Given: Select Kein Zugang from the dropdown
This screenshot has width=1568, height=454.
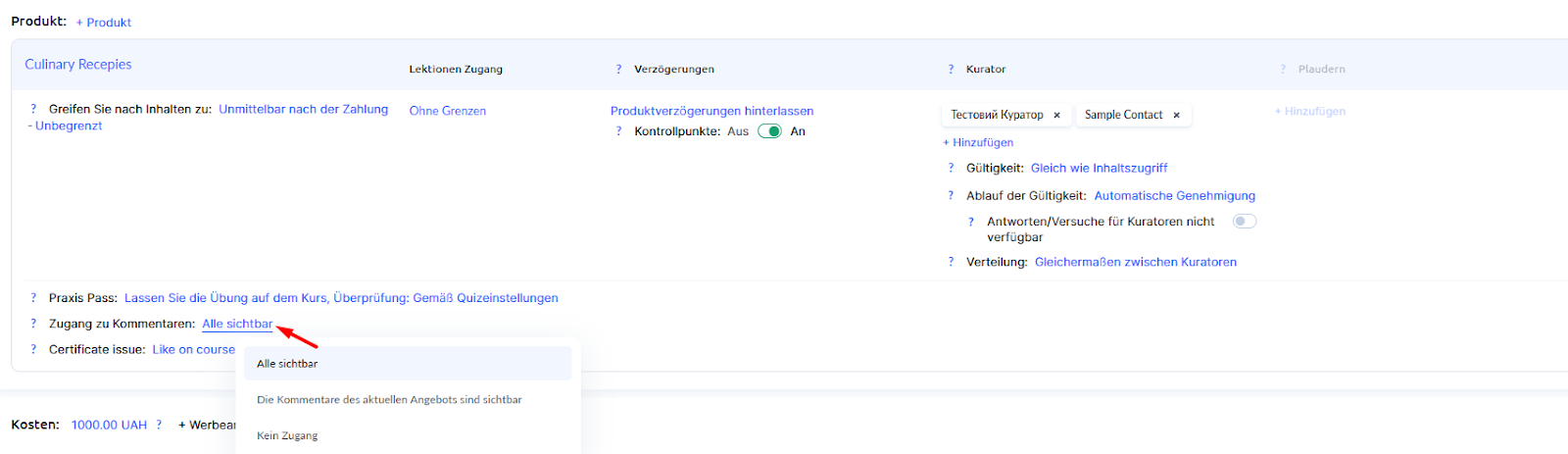Looking at the screenshot, I should [287, 435].
